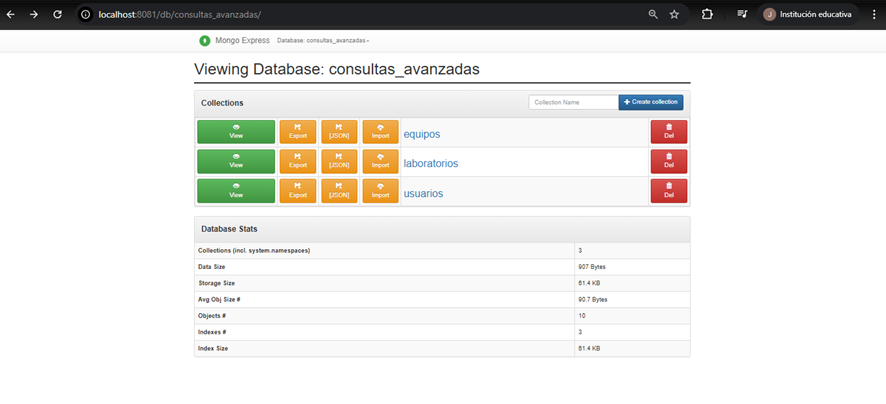Click the Create collection button

point(651,102)
